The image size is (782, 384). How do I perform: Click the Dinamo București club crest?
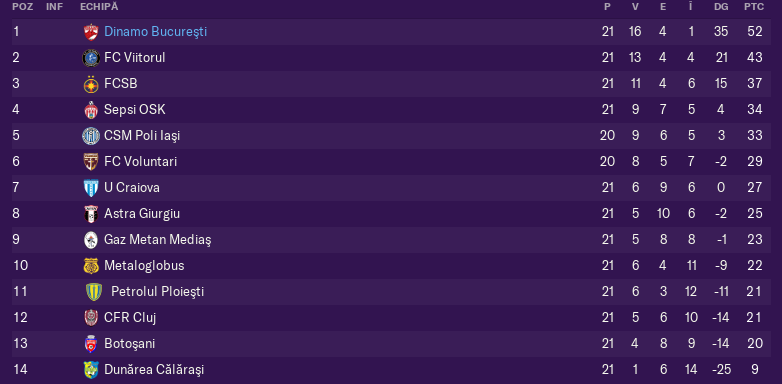pyautogui.click(x=91, y=32)
